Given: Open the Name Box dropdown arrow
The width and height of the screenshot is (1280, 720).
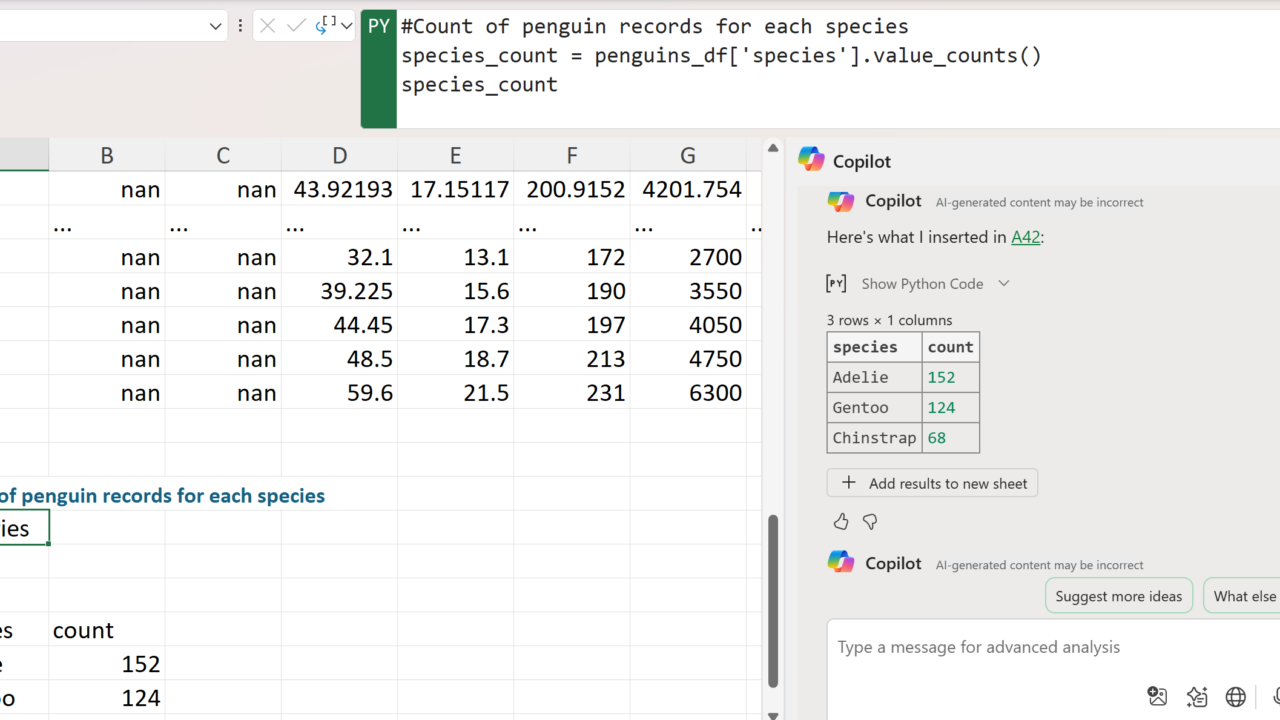Looking at the screenshot, I should coord(215,26).
